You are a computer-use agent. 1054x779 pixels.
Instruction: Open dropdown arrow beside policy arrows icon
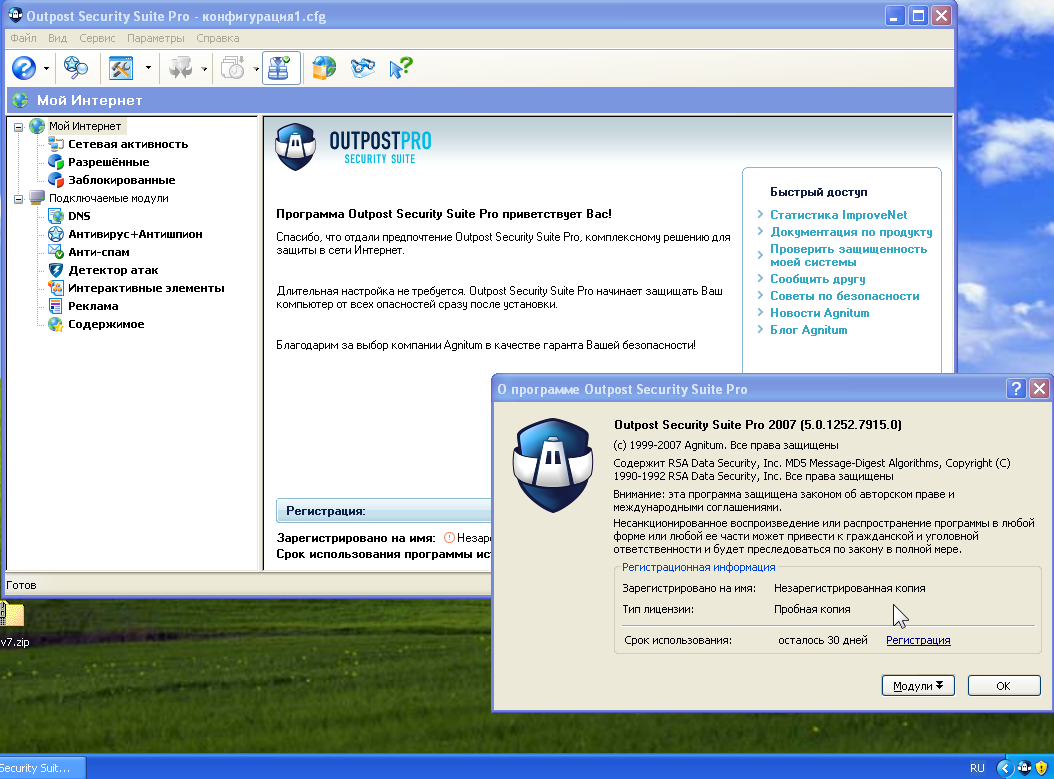pyautogui.click(x=204, y=69)
